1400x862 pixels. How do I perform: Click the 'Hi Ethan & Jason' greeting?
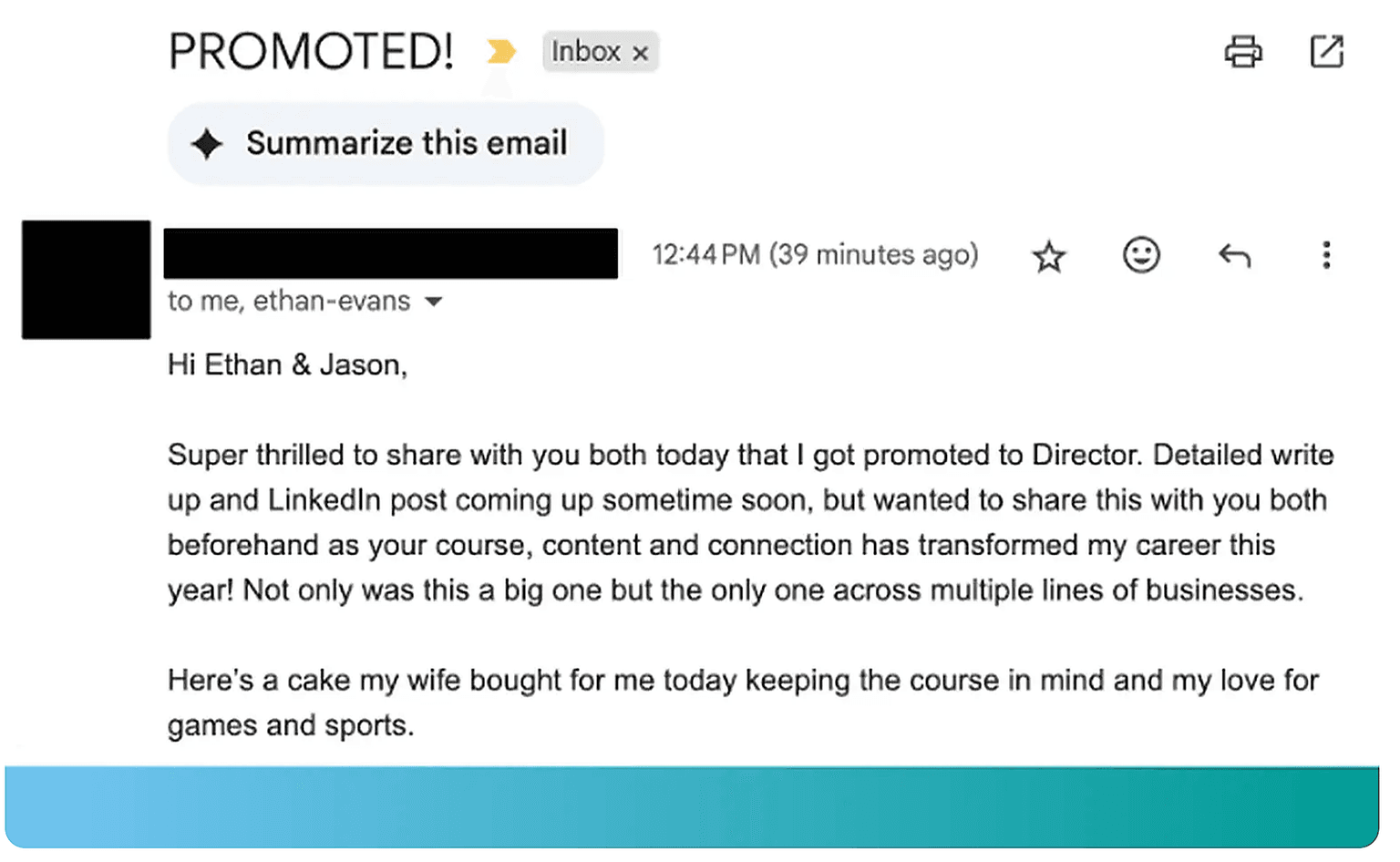(x=287, y=364)
